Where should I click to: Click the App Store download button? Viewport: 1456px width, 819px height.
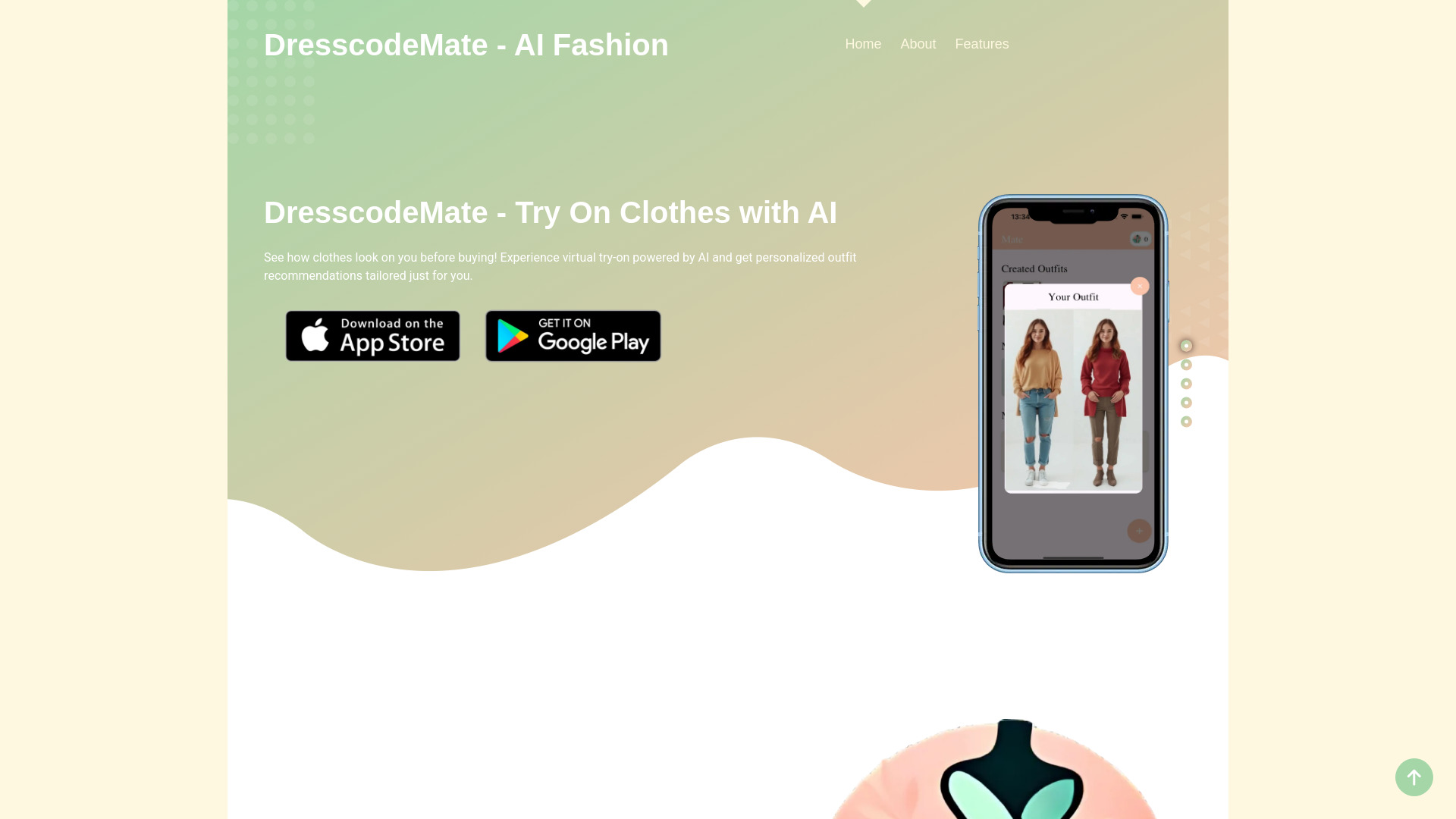[x=372, y=335]
